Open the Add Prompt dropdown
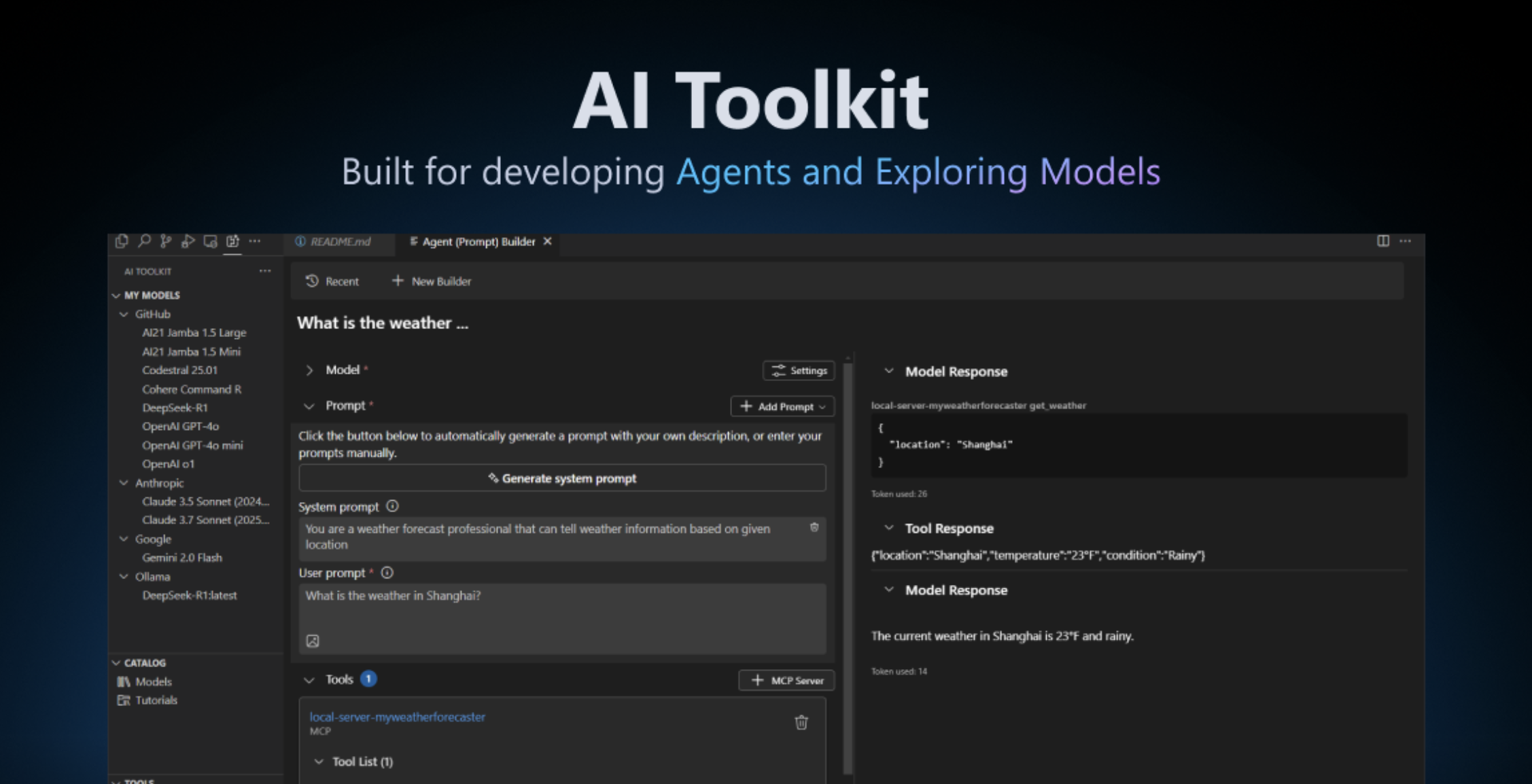Viewport: 1532px width, 784px height. coord(783,406)
